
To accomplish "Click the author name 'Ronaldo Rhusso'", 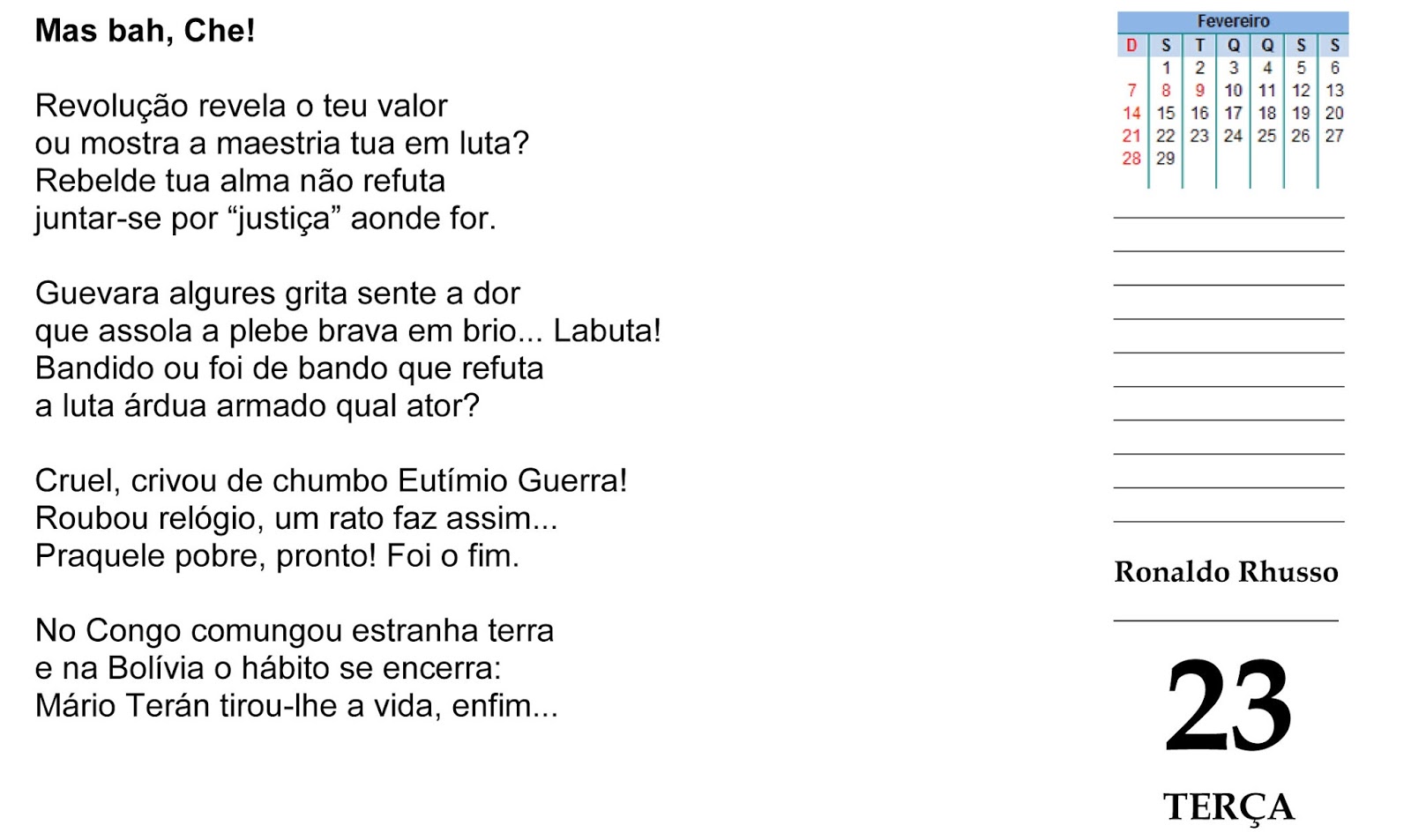I will click(x=1226, y=572).
